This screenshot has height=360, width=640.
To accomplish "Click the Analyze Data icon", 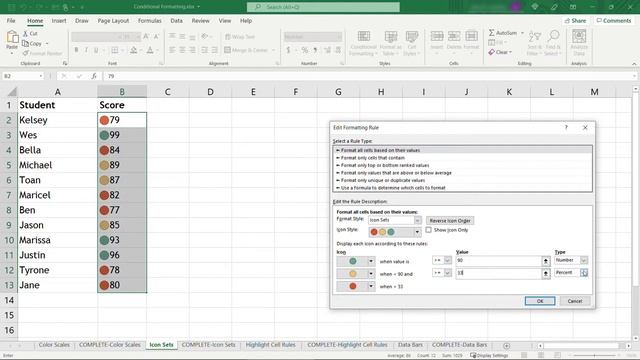I will [579, 37].
